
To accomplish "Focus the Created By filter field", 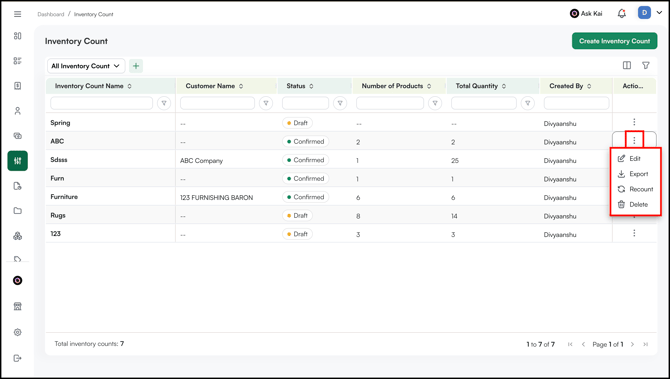I will click(x=576, y=103).
